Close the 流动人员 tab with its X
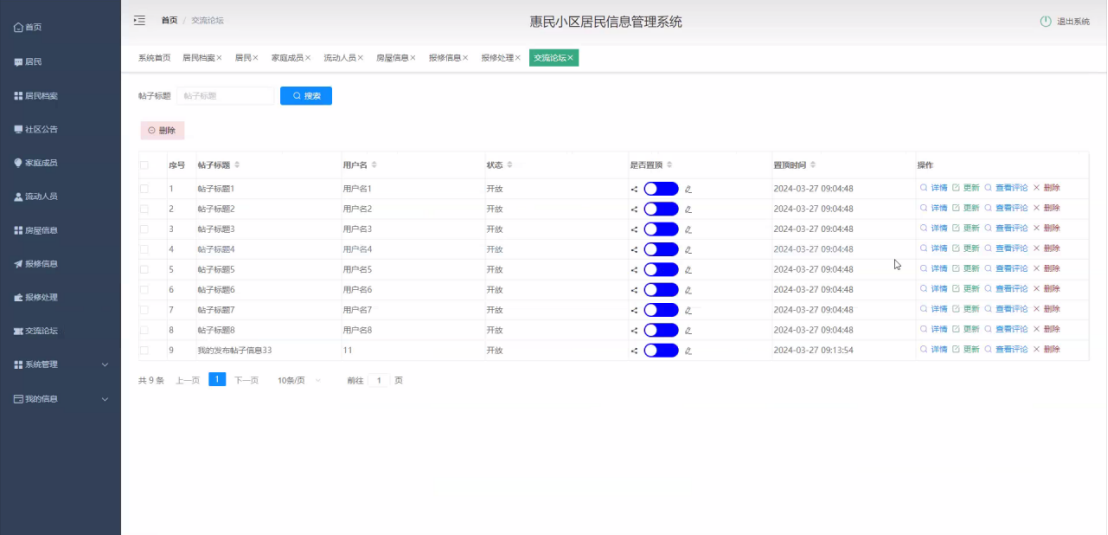The height and width of the screenshot is (535, 1108). point(360,58)
